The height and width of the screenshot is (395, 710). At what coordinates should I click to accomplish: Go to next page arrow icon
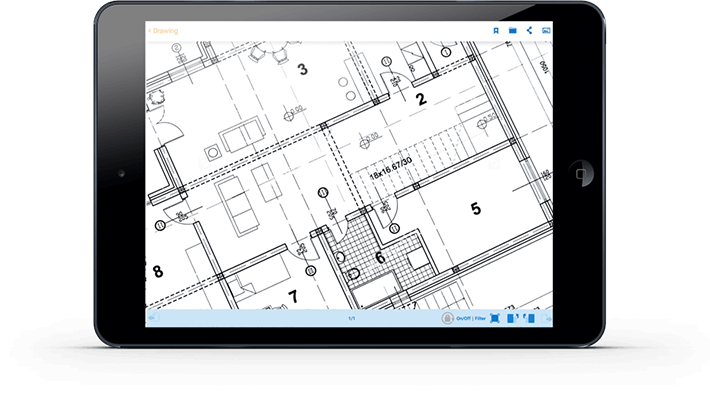[x=547, y=318]
